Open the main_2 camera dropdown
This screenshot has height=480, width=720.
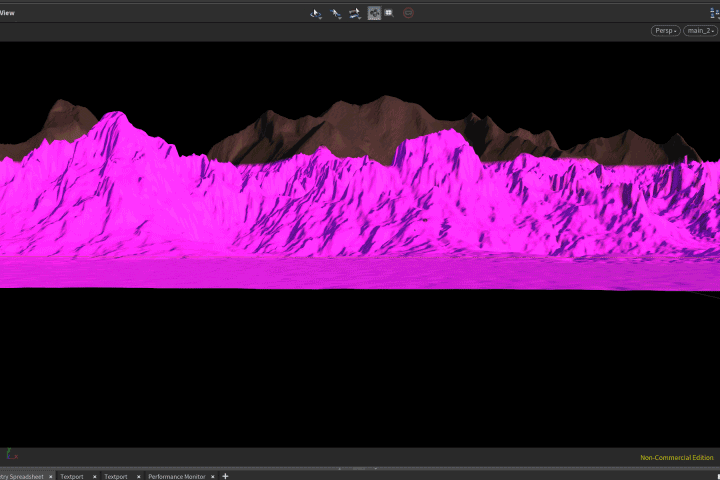tap(700, 31)
